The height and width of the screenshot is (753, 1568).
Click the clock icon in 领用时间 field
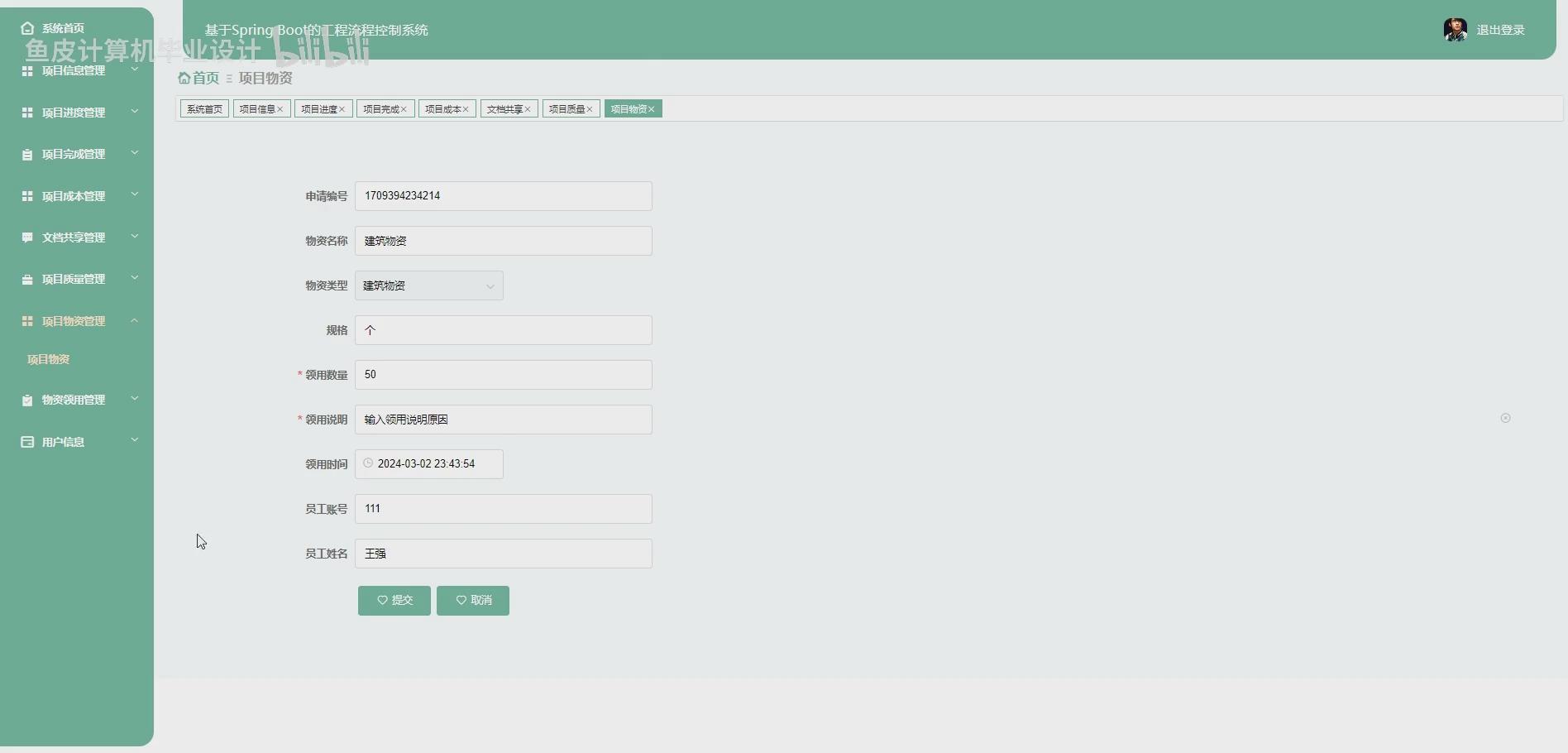(368, 463)
